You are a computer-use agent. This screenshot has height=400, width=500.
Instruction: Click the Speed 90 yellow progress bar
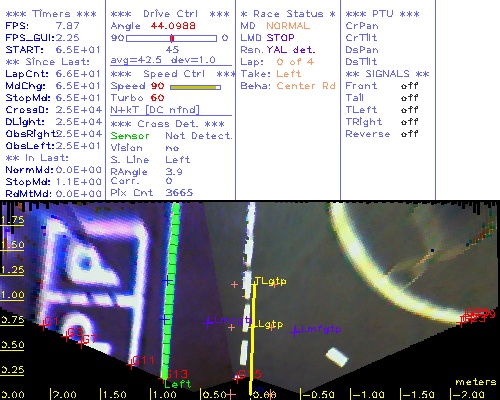pyautogui.click(x=195, y=87)
